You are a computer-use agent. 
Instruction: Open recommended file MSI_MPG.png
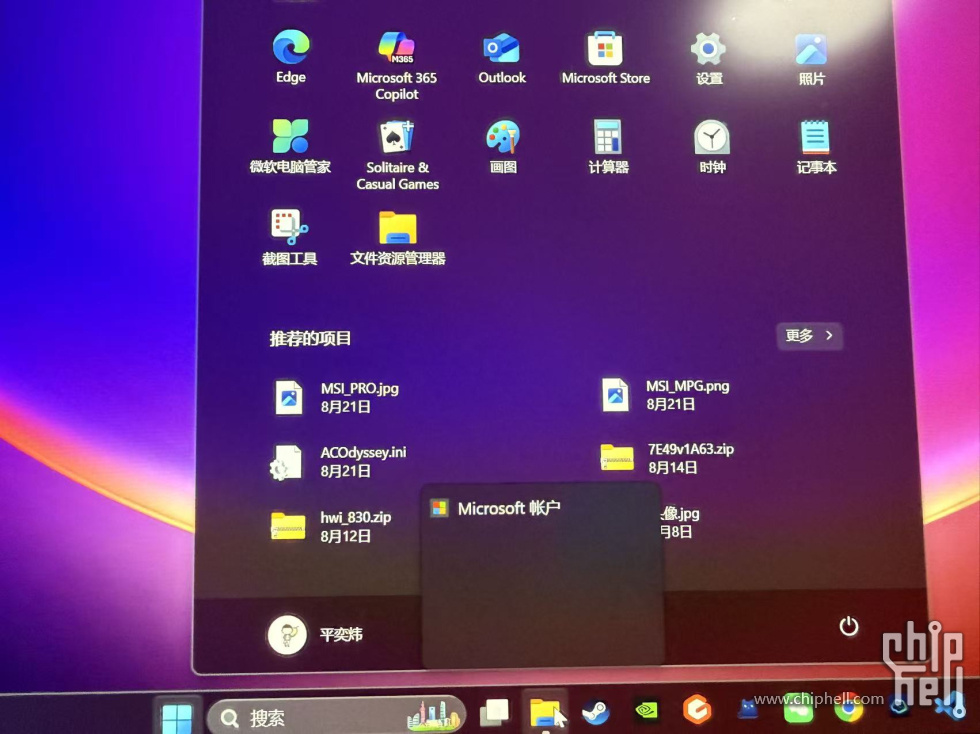click(x=666, y=395)
